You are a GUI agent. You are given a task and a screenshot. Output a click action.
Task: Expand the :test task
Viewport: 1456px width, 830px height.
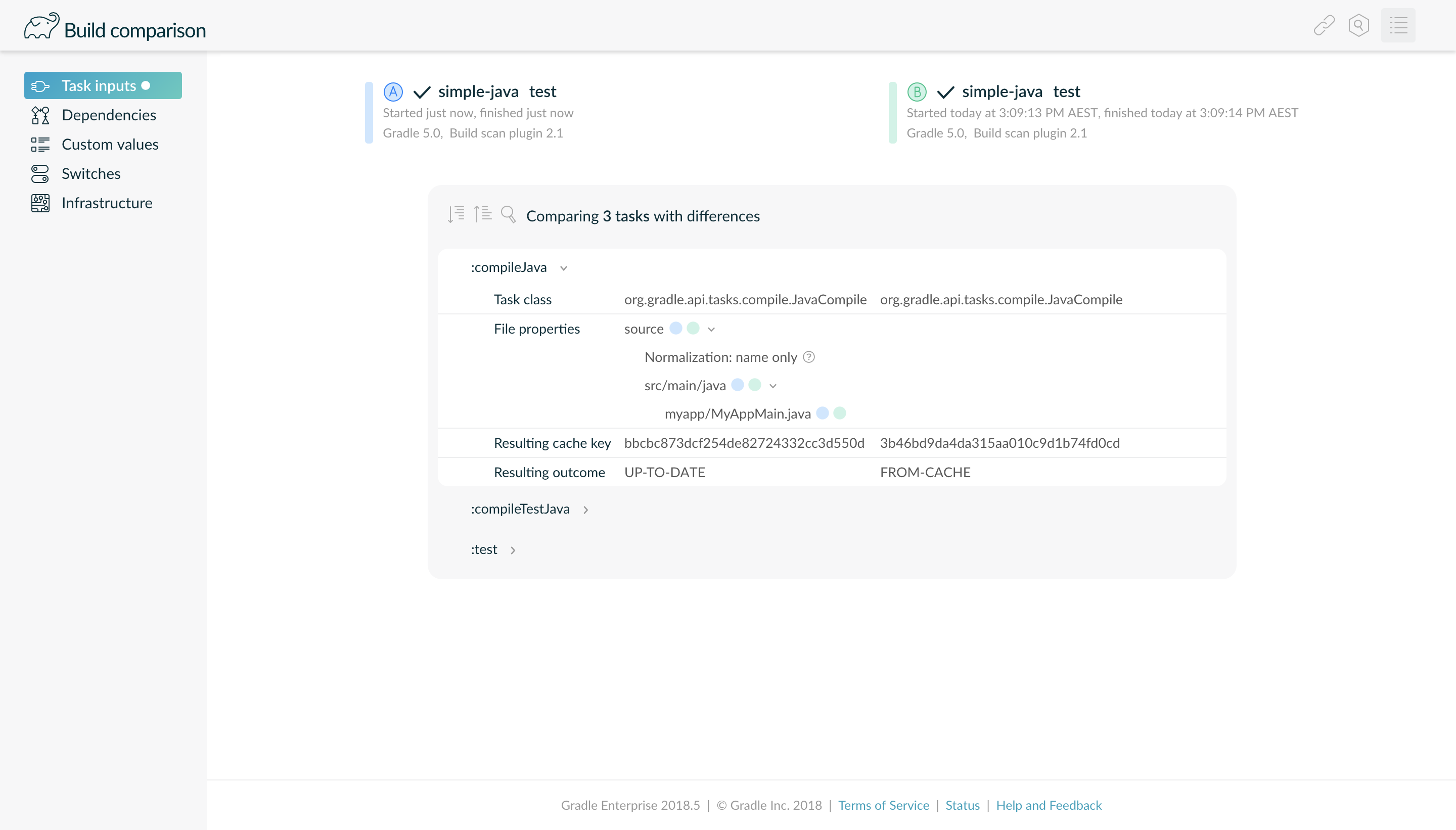coord(513,550)
